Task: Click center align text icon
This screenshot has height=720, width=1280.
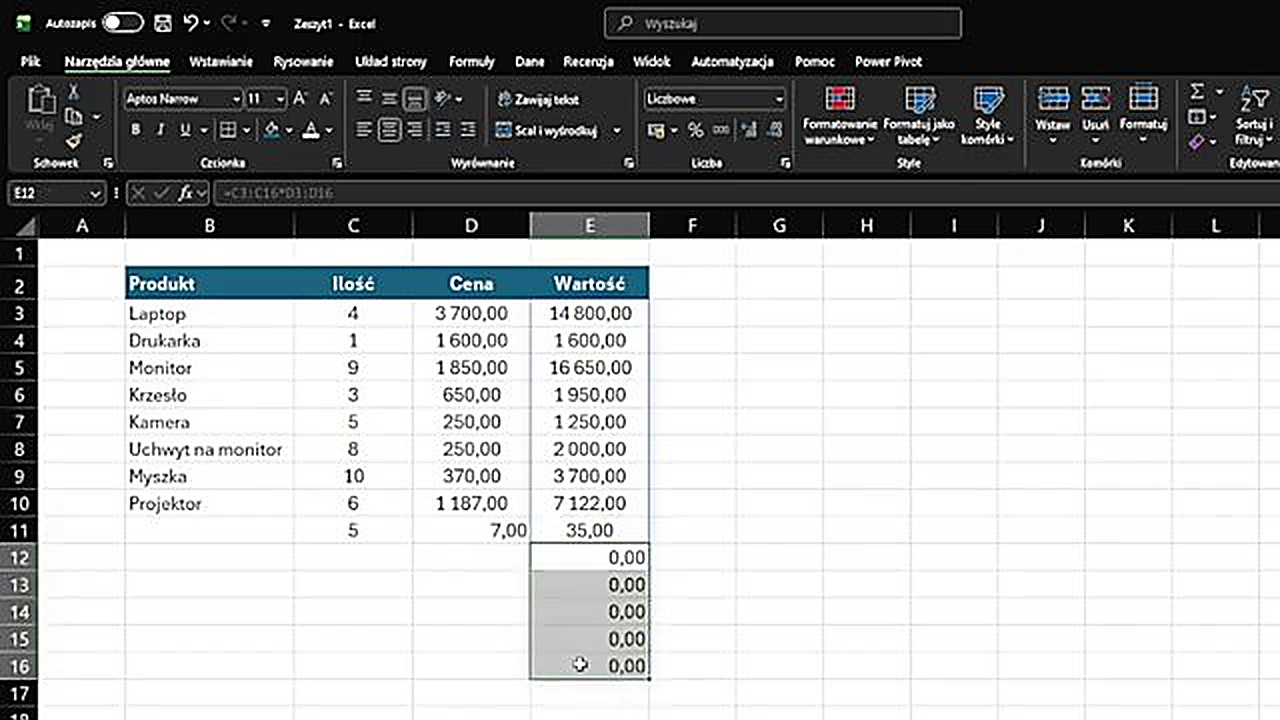Action: coord(389,130)
